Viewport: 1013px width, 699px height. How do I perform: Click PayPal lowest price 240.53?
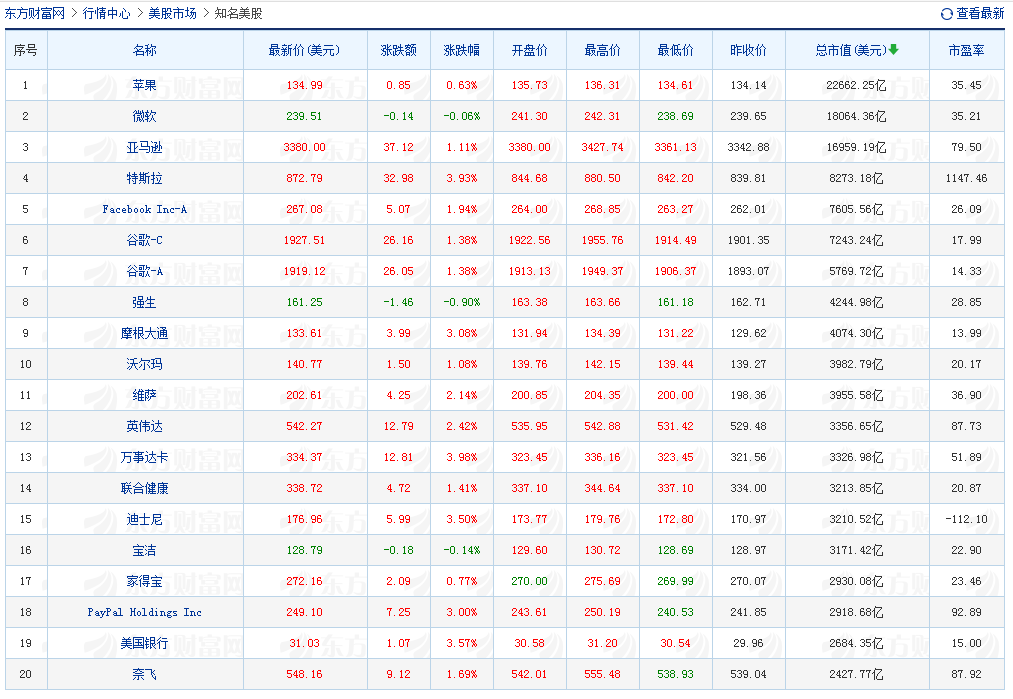(x=676, y=612)
